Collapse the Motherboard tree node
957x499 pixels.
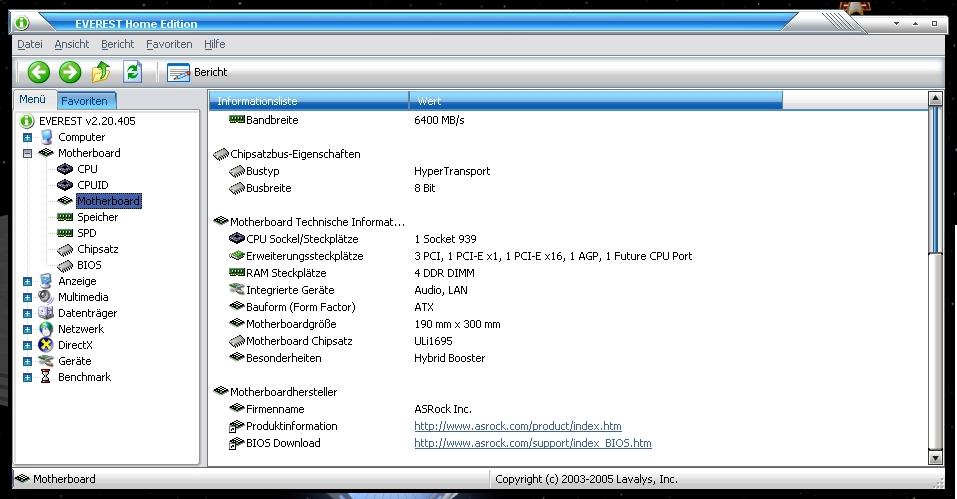coord(28,153)
